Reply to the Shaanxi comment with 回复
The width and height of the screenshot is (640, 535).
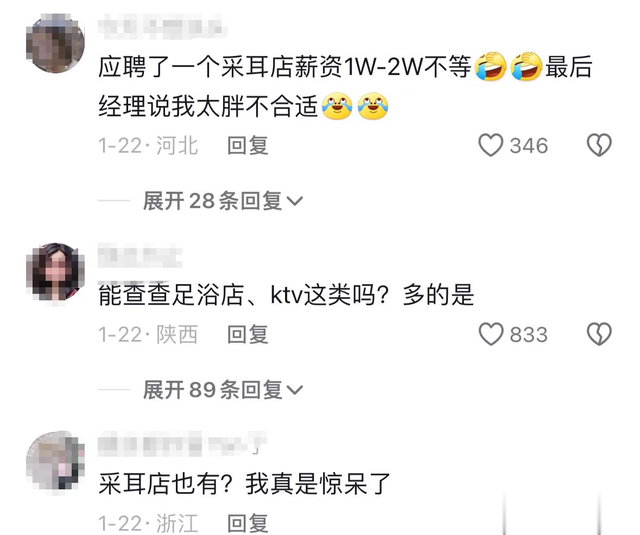(x=248, y=335)
